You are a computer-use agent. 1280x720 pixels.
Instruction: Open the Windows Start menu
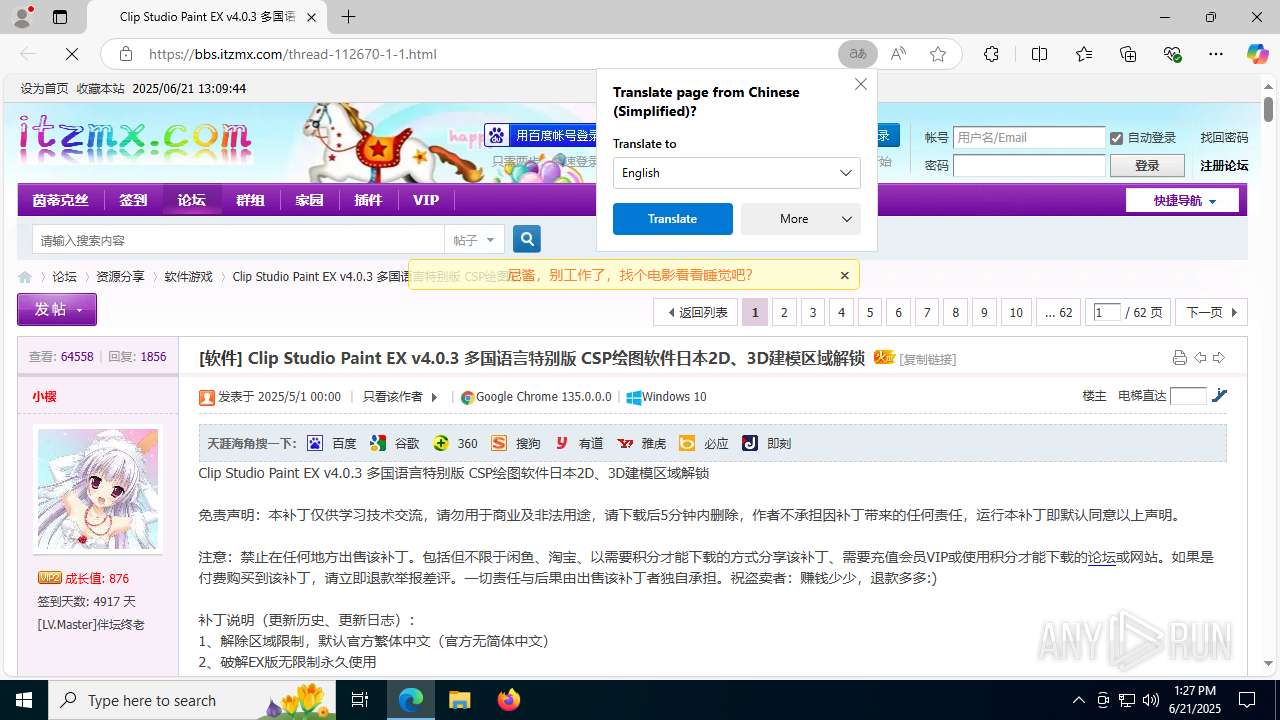tap(24, 700)
